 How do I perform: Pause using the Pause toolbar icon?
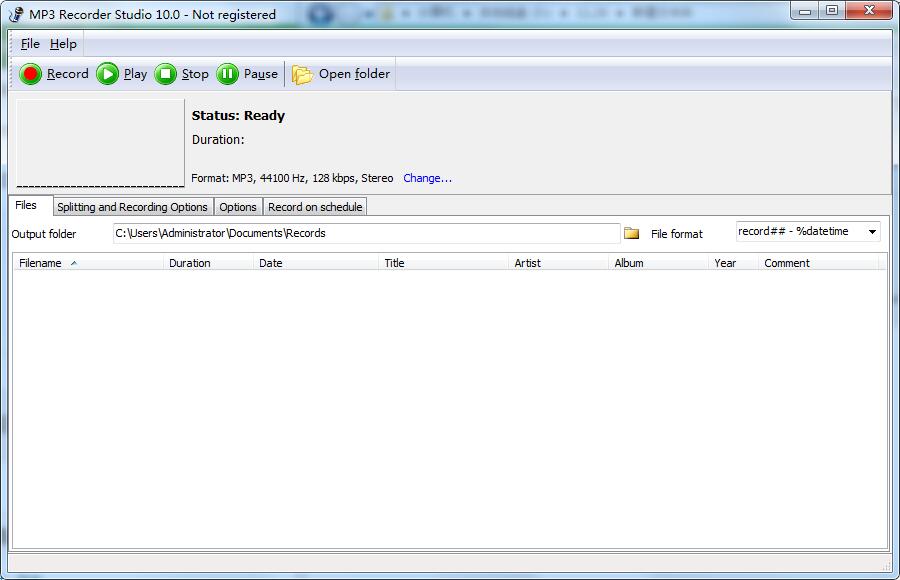pyautogui.click(x=228, y=74)
